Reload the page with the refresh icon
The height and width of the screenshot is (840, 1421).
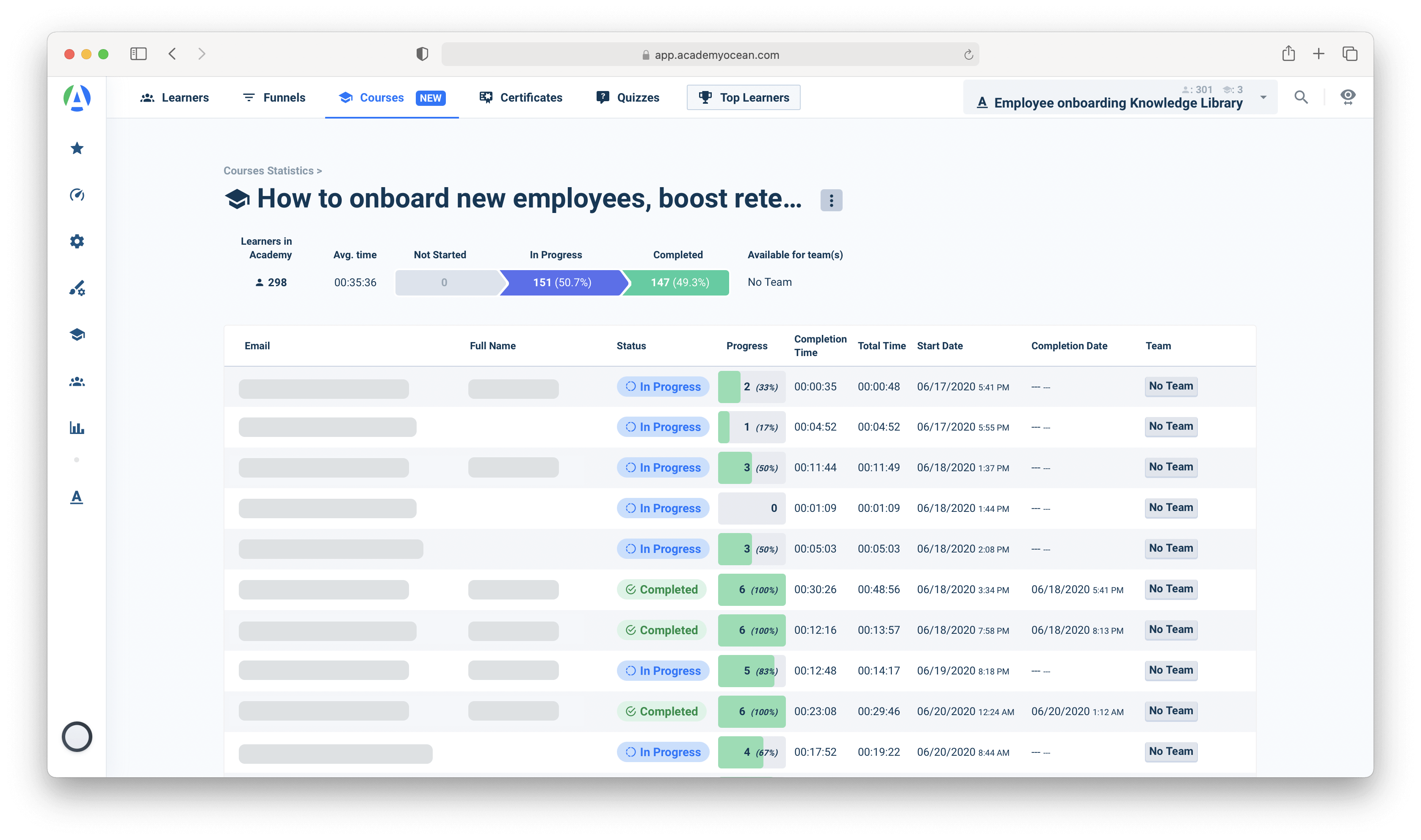click(968, 55)
